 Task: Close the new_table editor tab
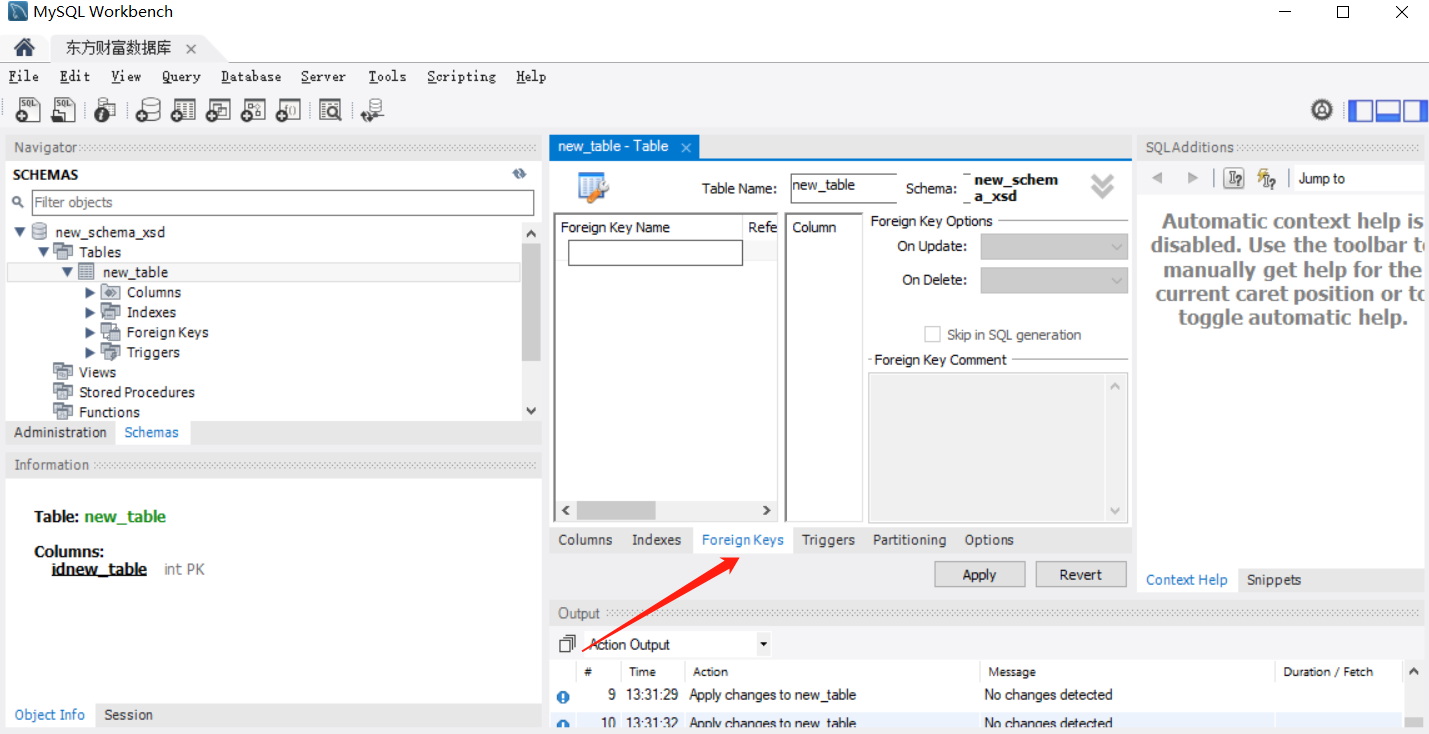(x=686, y=147)
